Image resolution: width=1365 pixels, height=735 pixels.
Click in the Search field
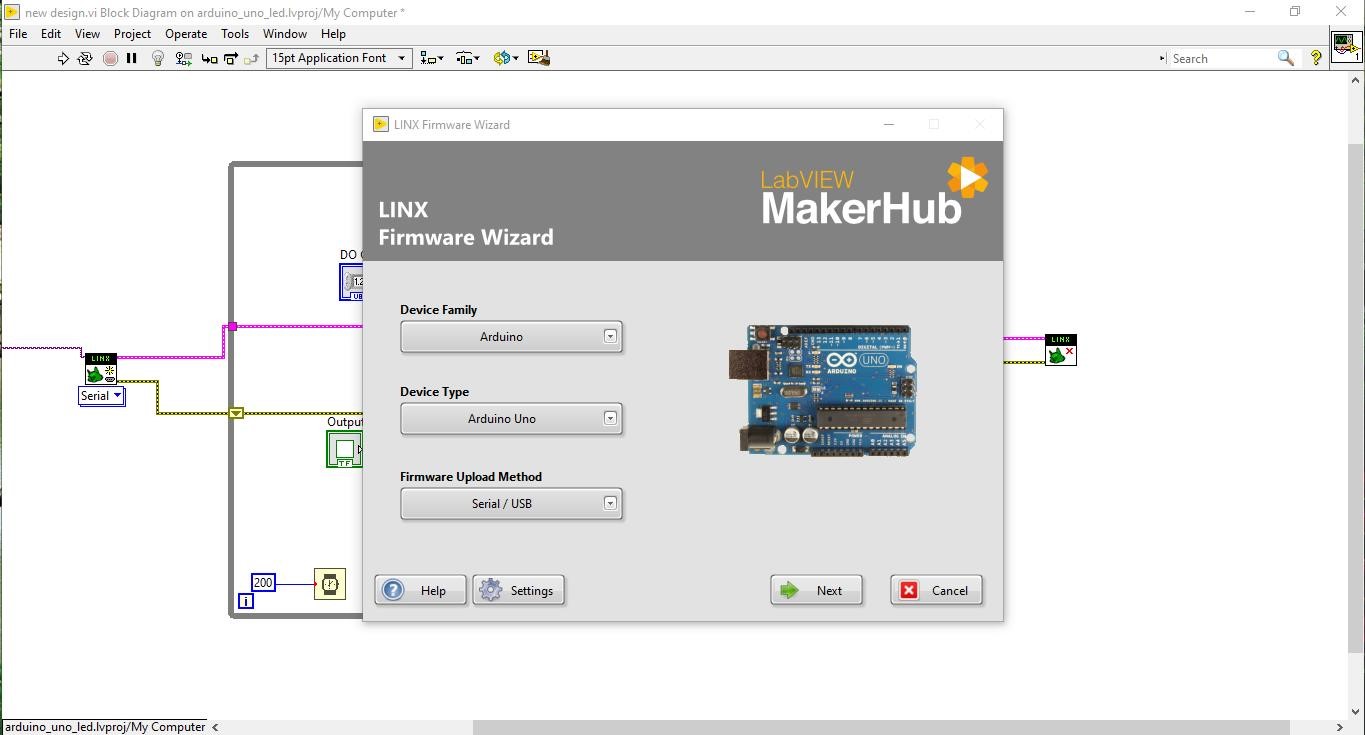click(x=1220, y=59)
